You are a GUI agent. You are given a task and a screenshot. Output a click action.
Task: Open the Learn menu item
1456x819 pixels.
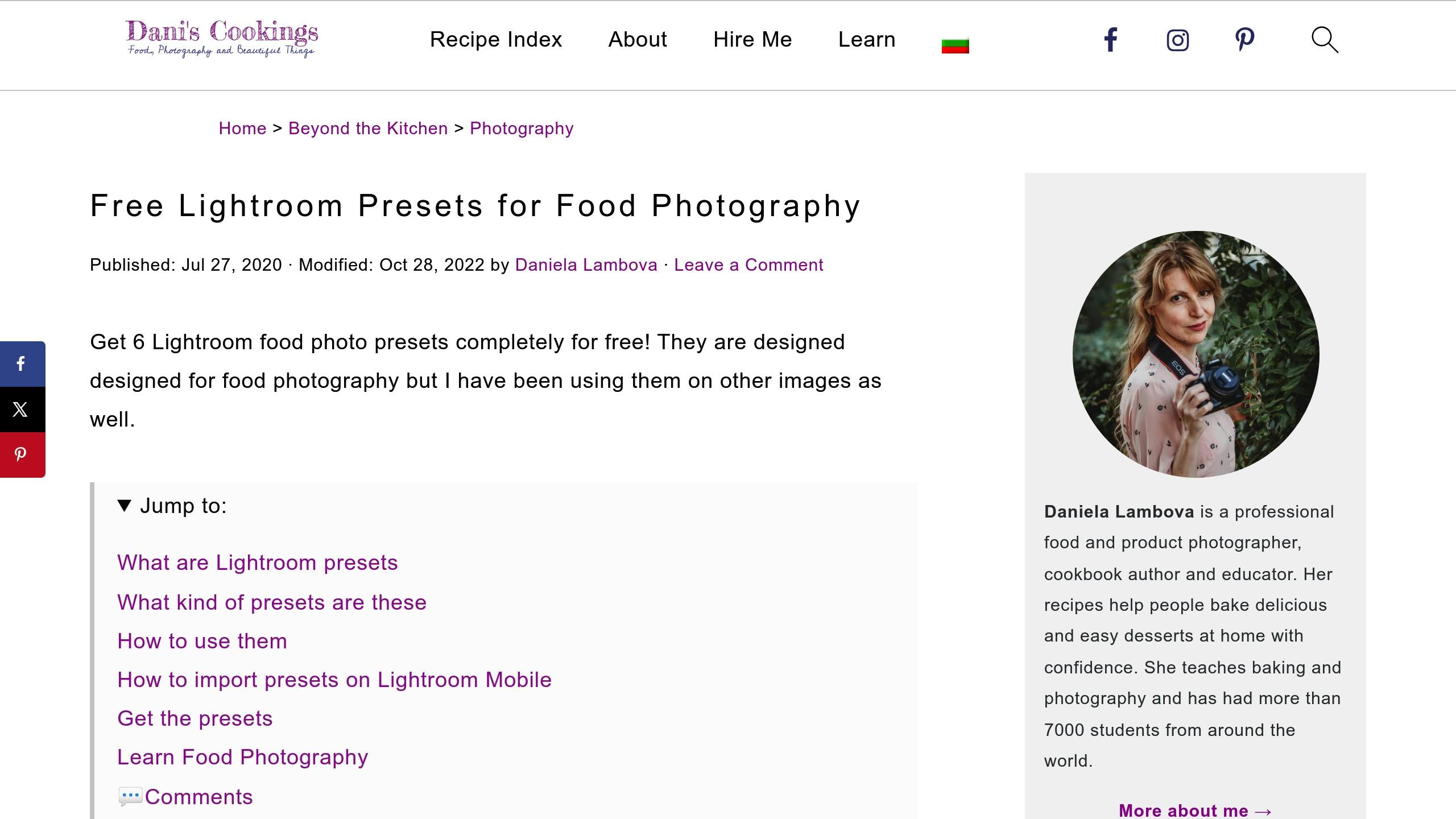(x=867, y=39)
